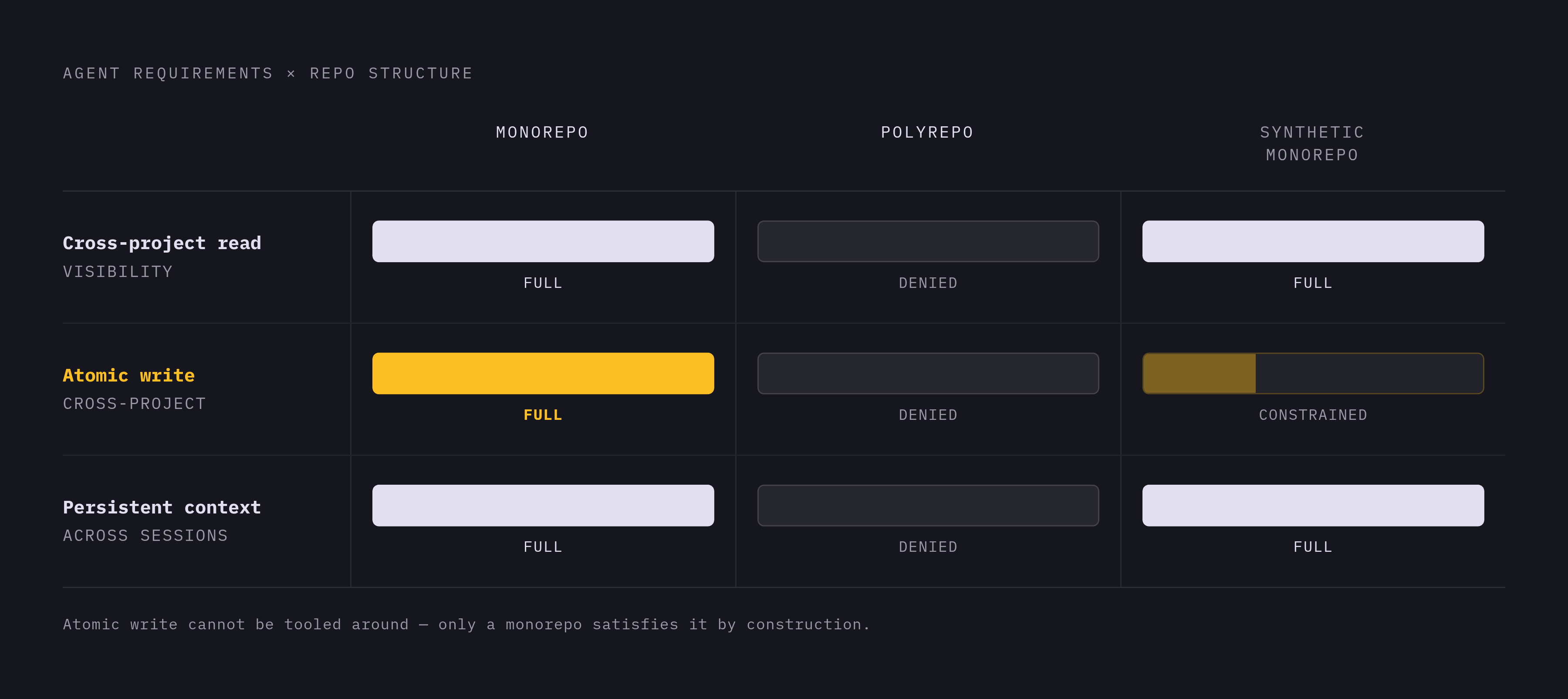Select the Atomic write row label
This screenshot has height=699, width=1568.
point(129,375)
